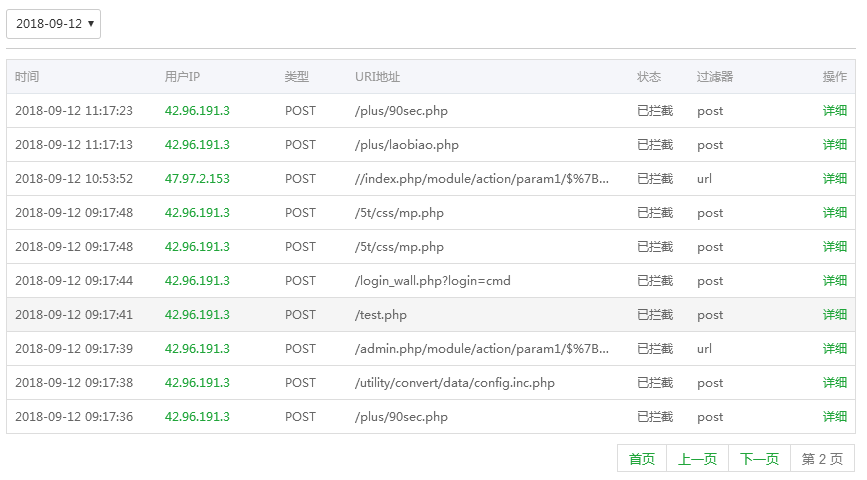The width and height of the screenshot is (867, 480).
Task: View 详细 for the /admin.php/module/action row
Action: coord(834,349)
